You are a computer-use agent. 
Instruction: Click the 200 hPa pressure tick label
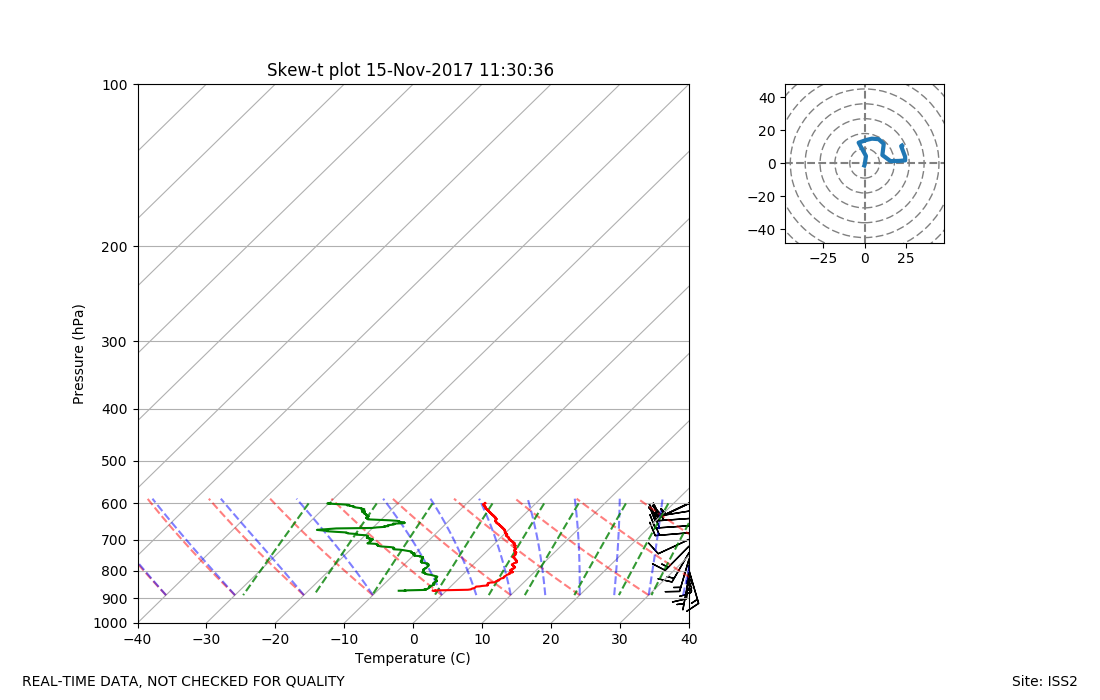(115, 247)
